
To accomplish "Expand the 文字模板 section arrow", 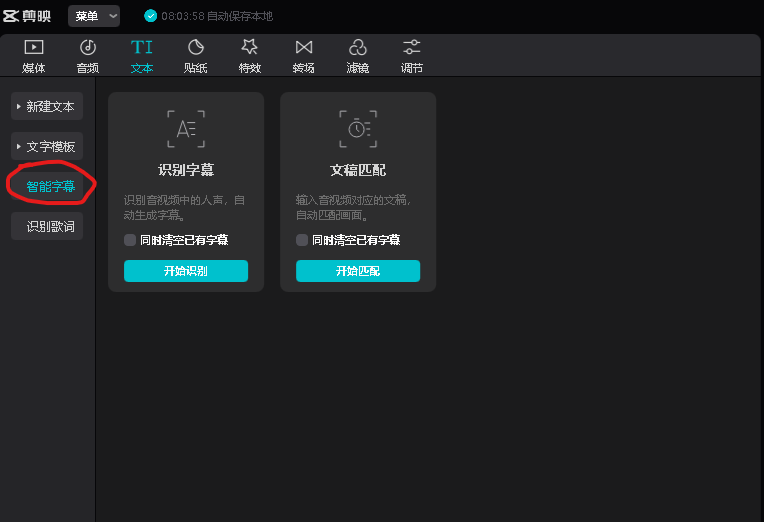I will click(x=19, y=146).
